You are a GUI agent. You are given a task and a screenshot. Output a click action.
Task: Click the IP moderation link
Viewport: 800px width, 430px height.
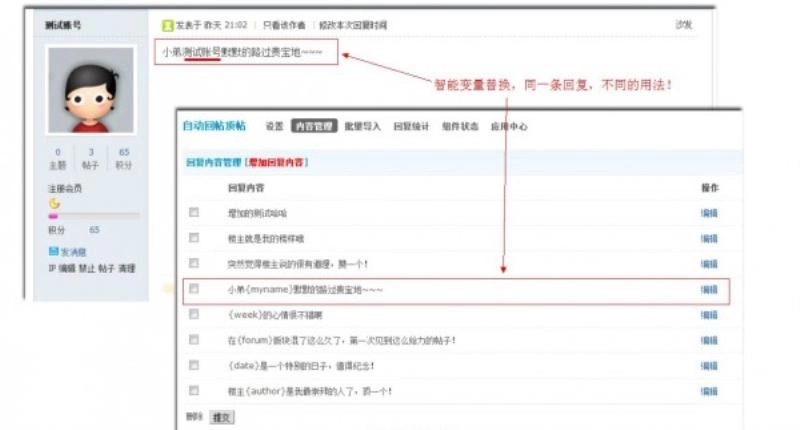(52, 268)
